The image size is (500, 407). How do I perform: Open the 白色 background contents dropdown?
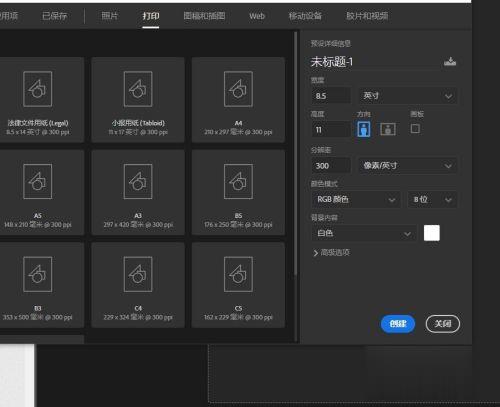364,233
